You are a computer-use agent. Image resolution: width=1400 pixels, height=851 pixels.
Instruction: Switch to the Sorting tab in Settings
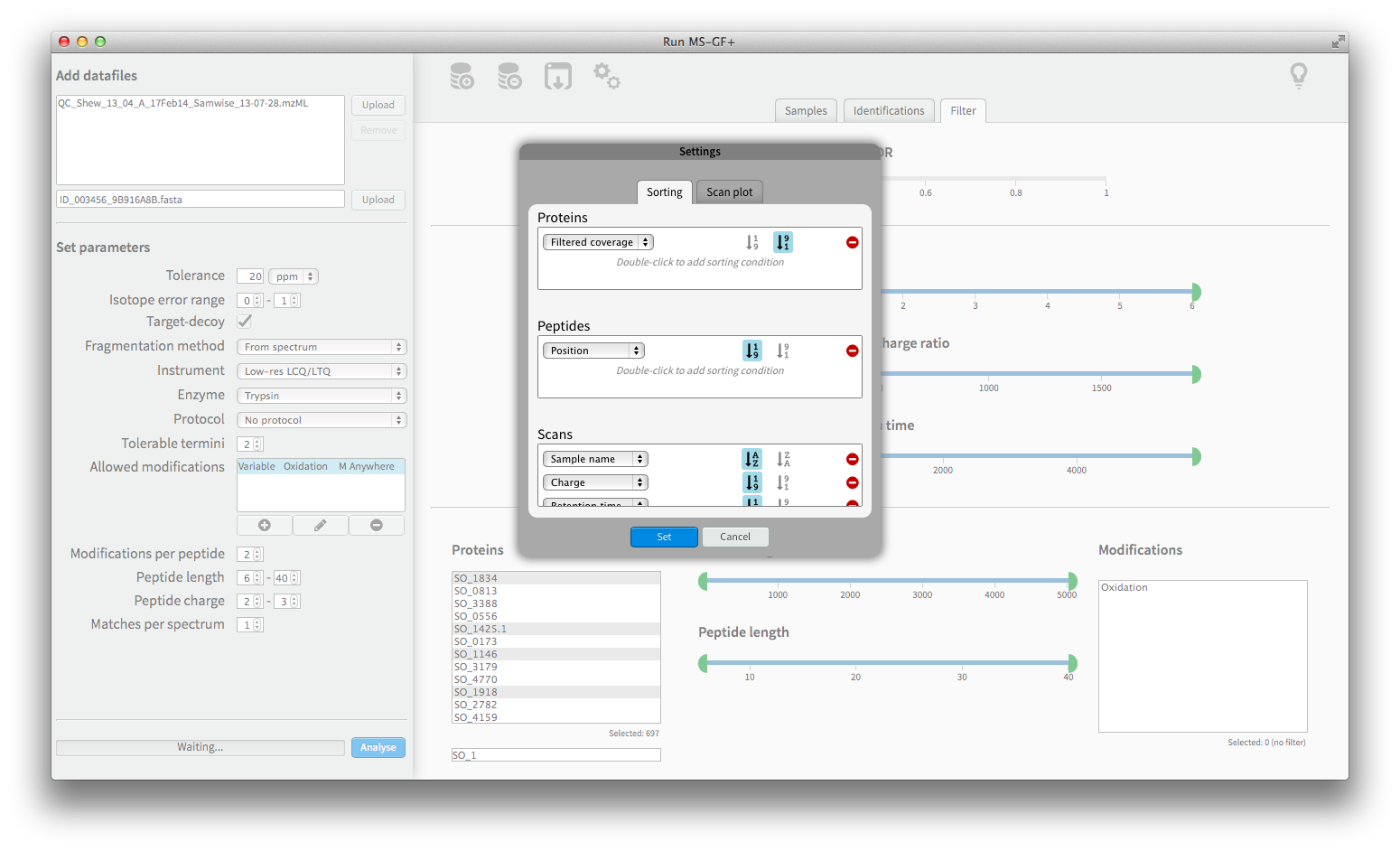(x=665, y=192)
